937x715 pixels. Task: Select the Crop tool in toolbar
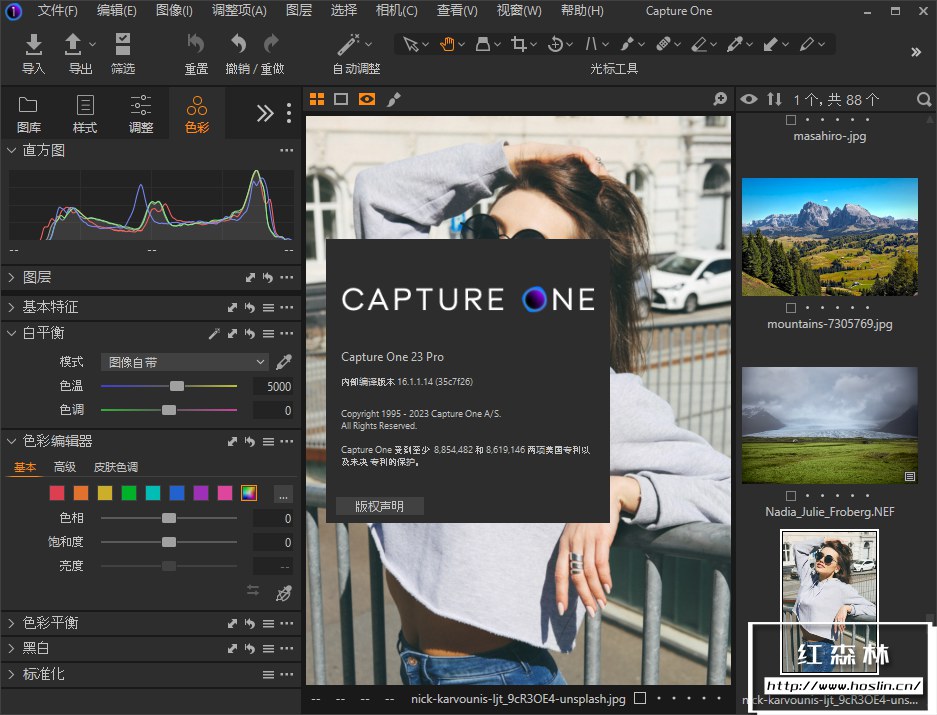(x=518, y=44)
